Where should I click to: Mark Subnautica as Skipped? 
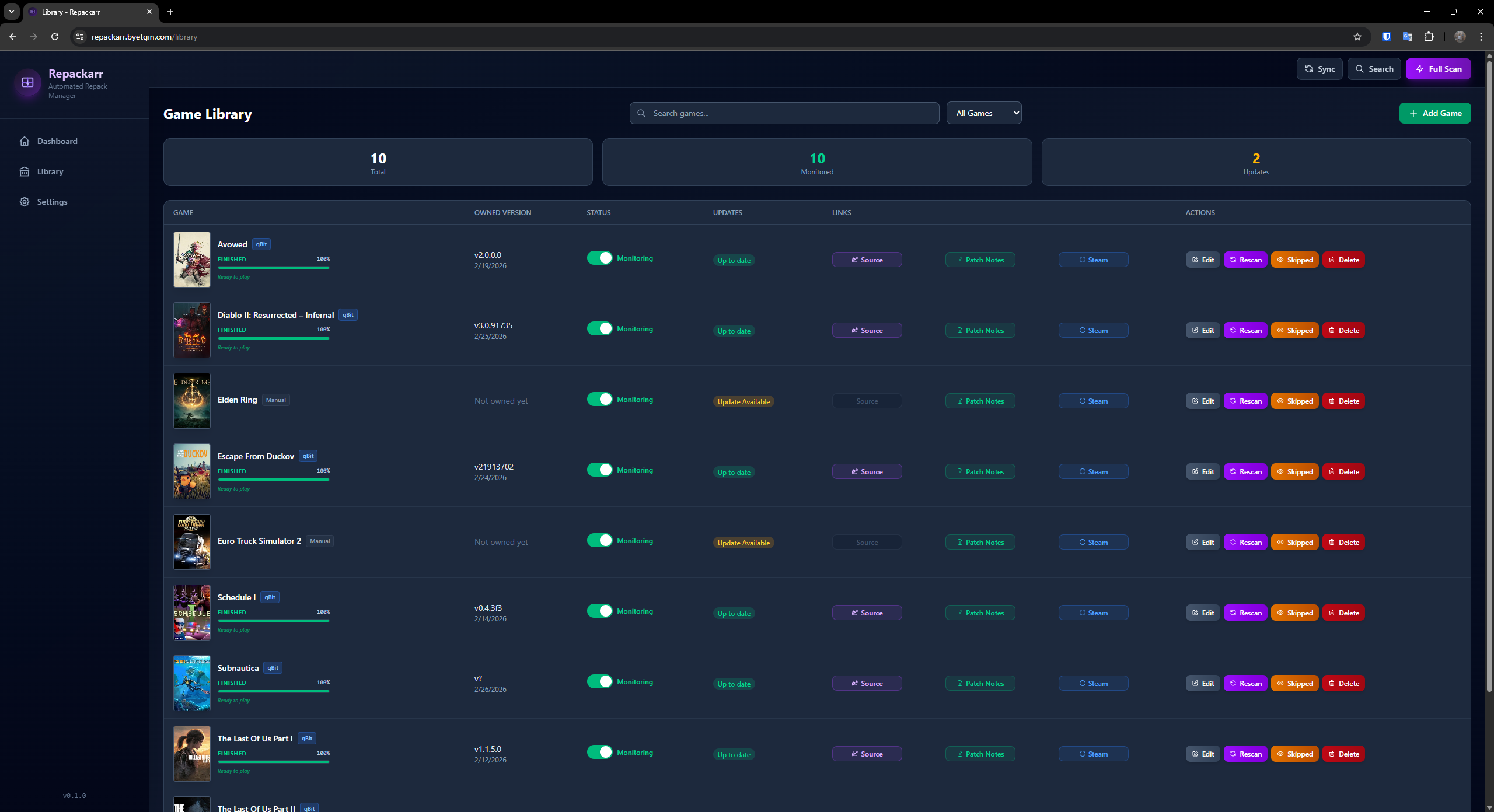point(1294,684)
